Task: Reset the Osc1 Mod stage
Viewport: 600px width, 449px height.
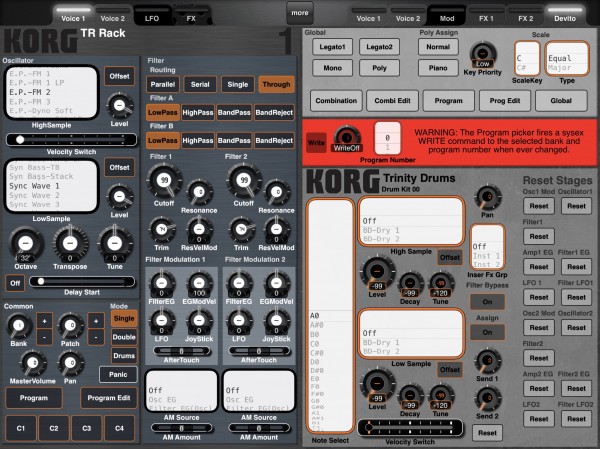Action: (x=539, y=206)
